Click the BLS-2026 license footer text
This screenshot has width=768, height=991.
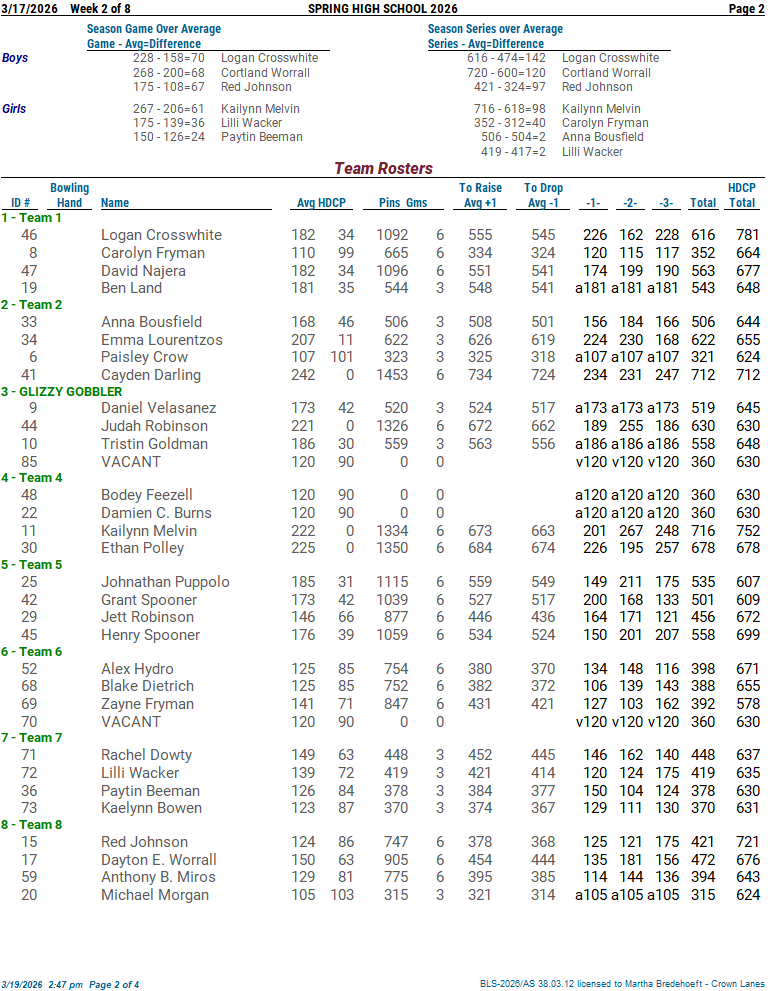click(622, 984)
